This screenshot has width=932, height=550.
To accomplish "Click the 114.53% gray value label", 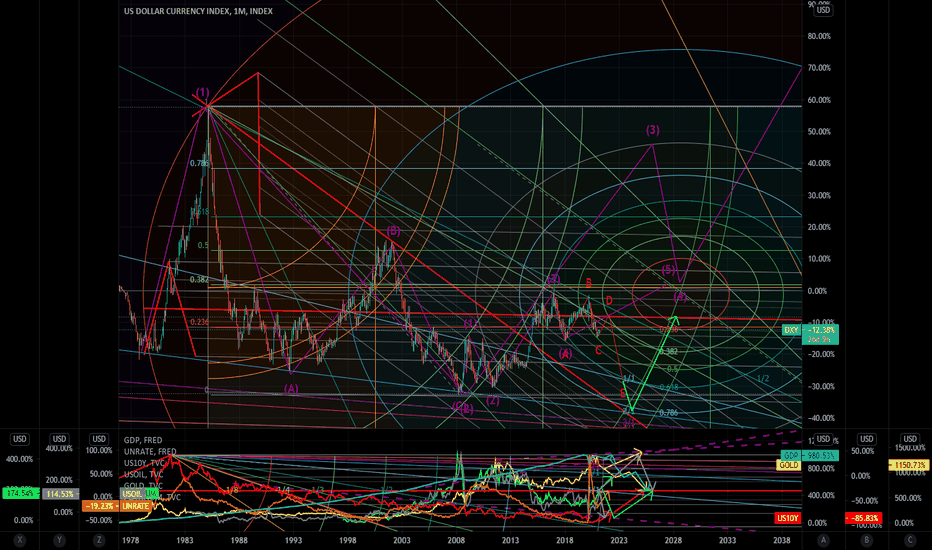I will [x=60, y=494].
